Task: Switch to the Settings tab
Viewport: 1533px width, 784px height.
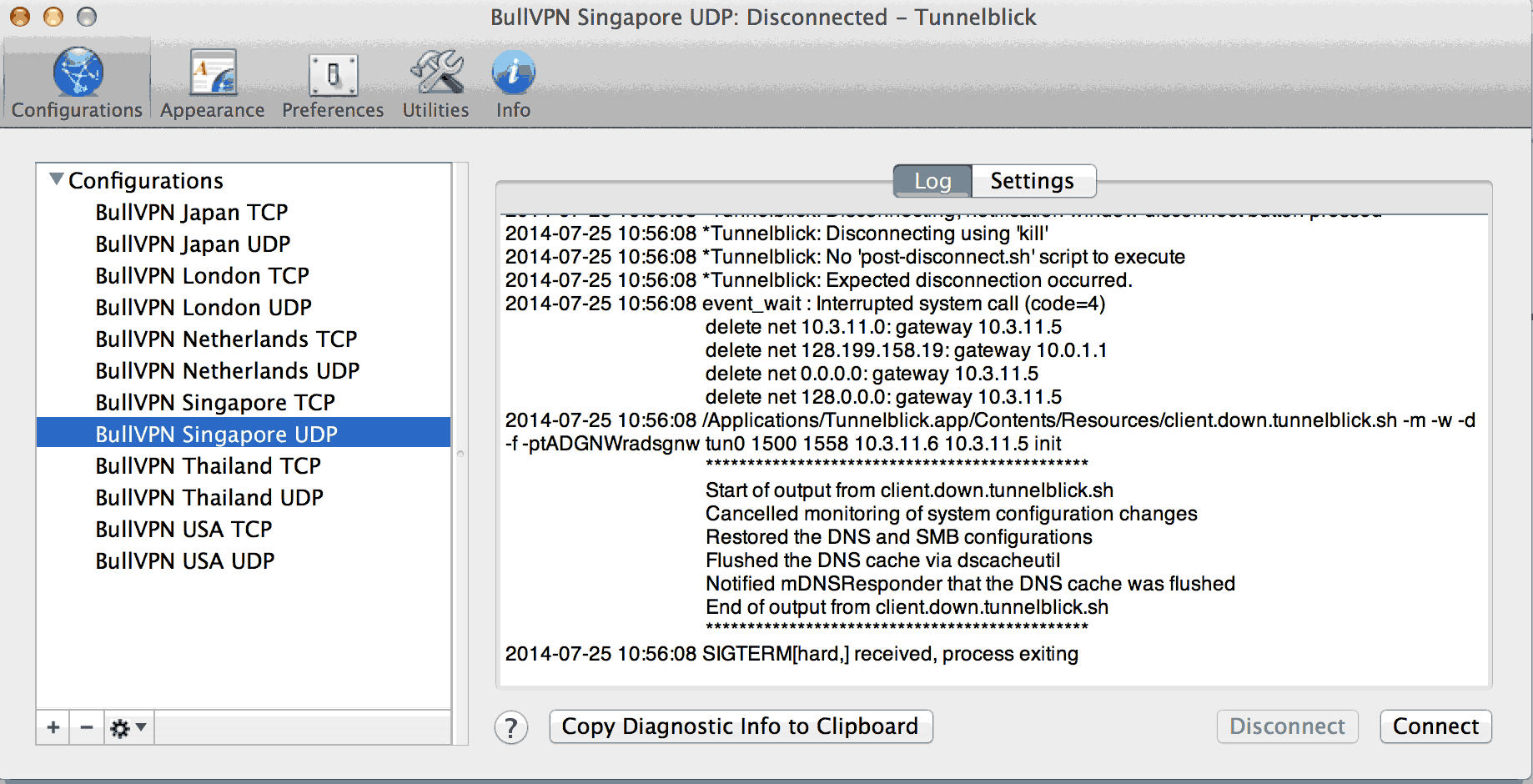Action: 1033,181
